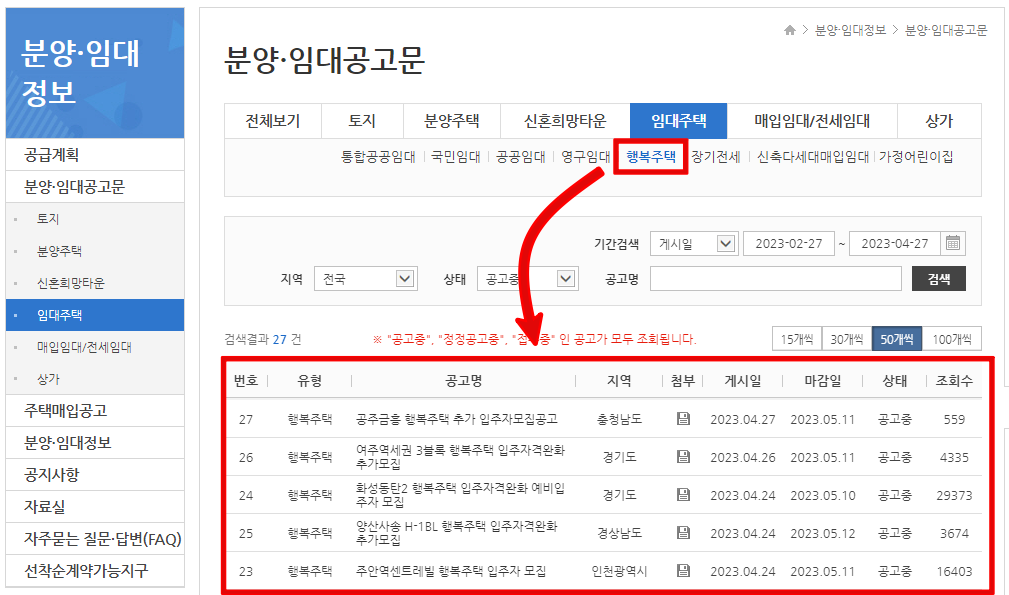Click the 통합공공임대 sub-category link
Image resolution: width=1009 pixels, height=595 pixels.
pyautogui.click(x=378, y=157)
